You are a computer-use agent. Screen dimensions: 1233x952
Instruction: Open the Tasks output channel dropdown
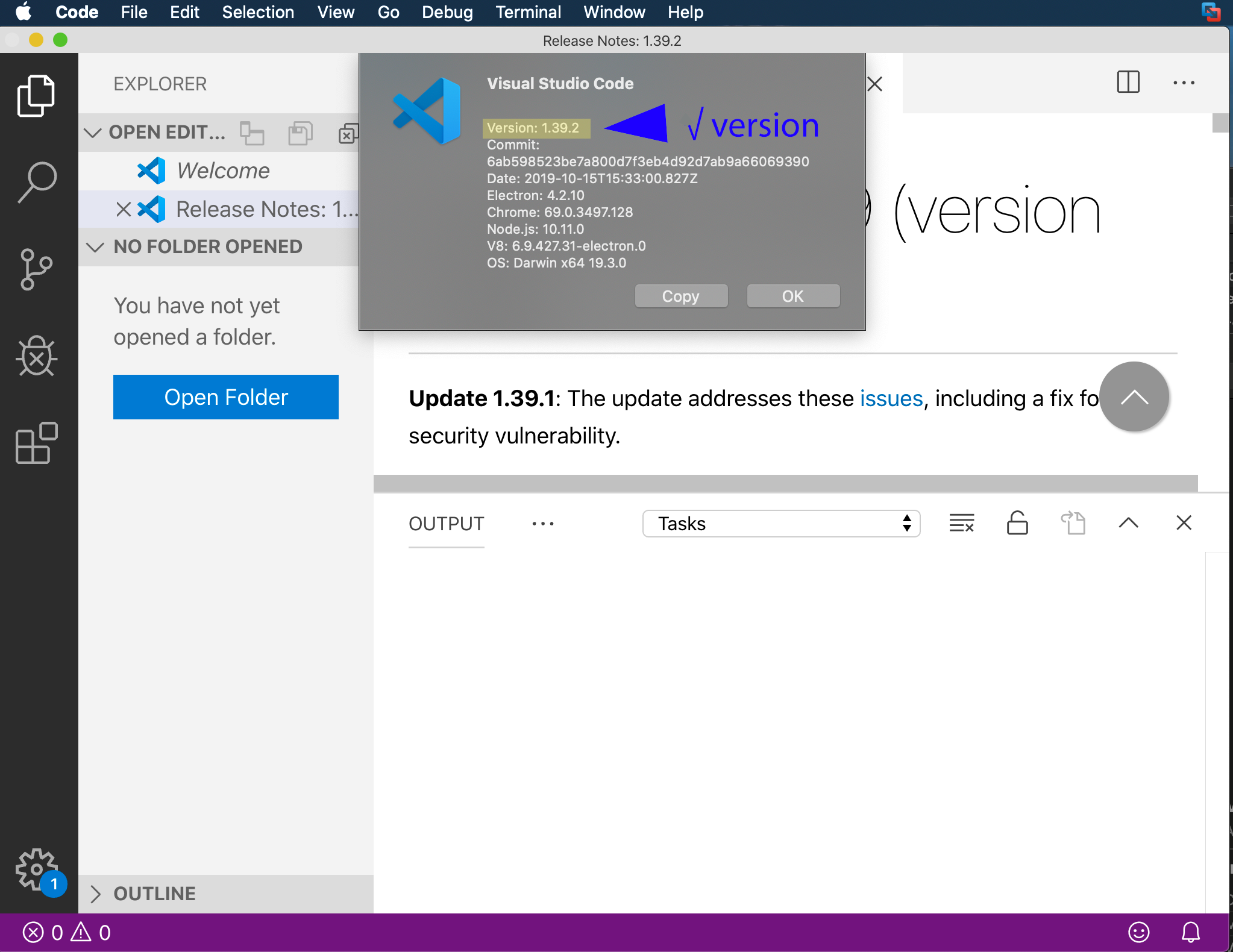tap(781, 523)
